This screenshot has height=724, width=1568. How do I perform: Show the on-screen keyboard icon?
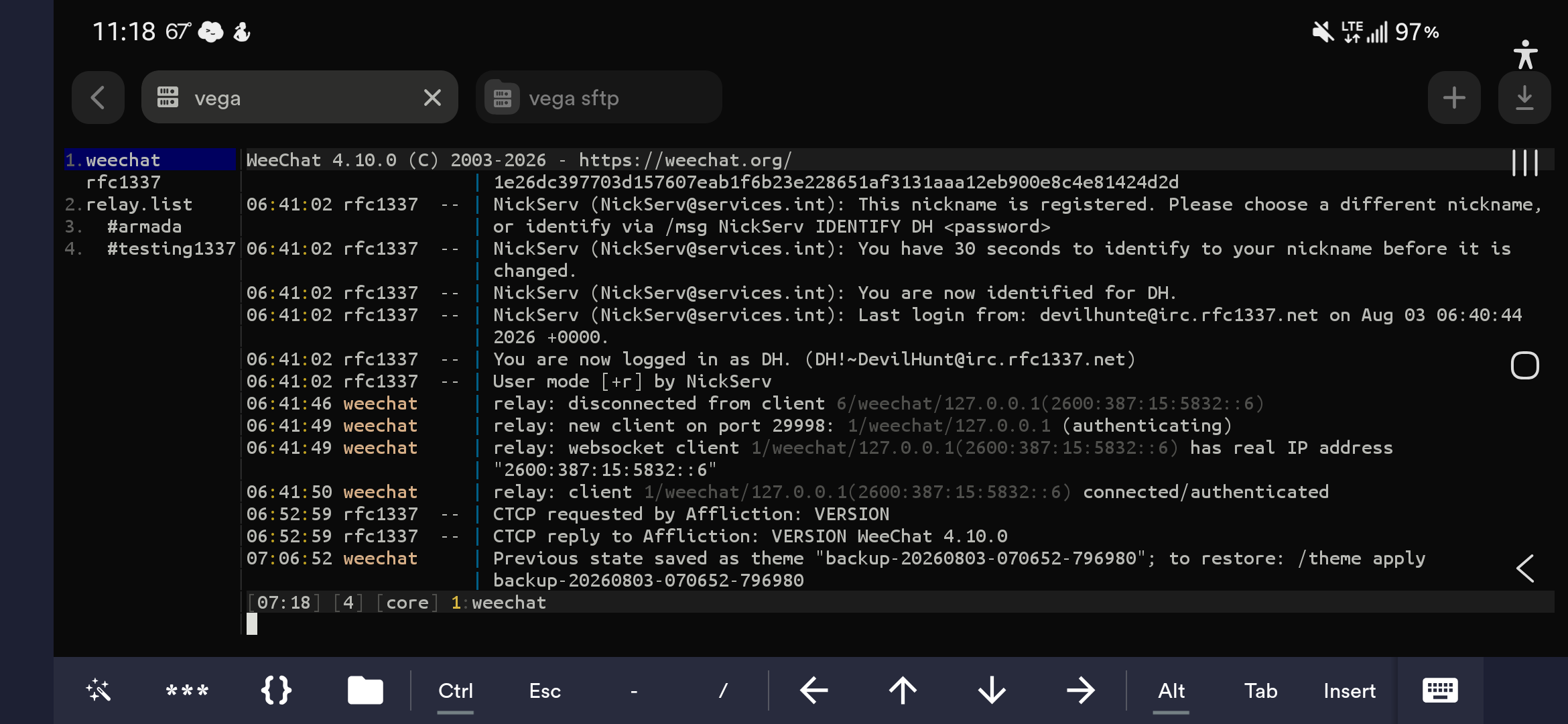(1440, 690)
